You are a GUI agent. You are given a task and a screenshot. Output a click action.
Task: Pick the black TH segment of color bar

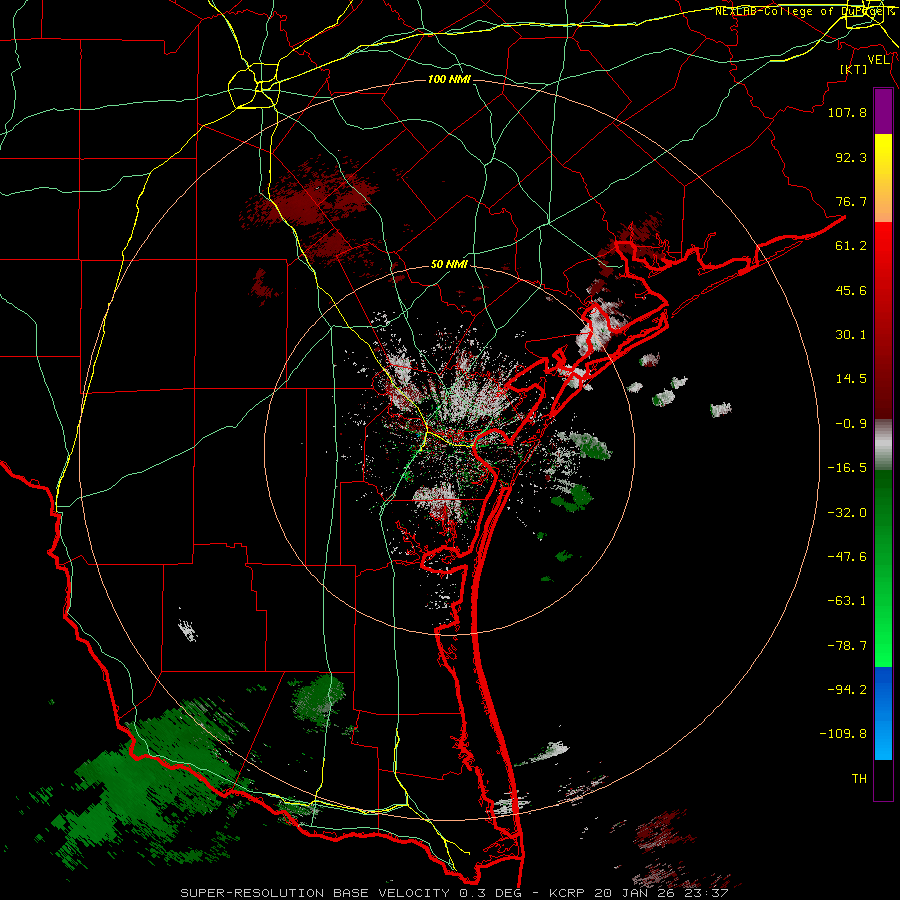(x=884, y=780)
